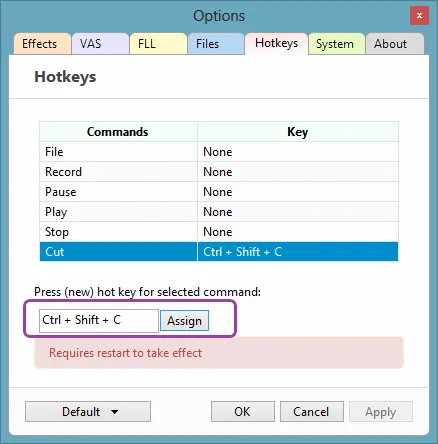Click the Commands column header

[118, 132]
